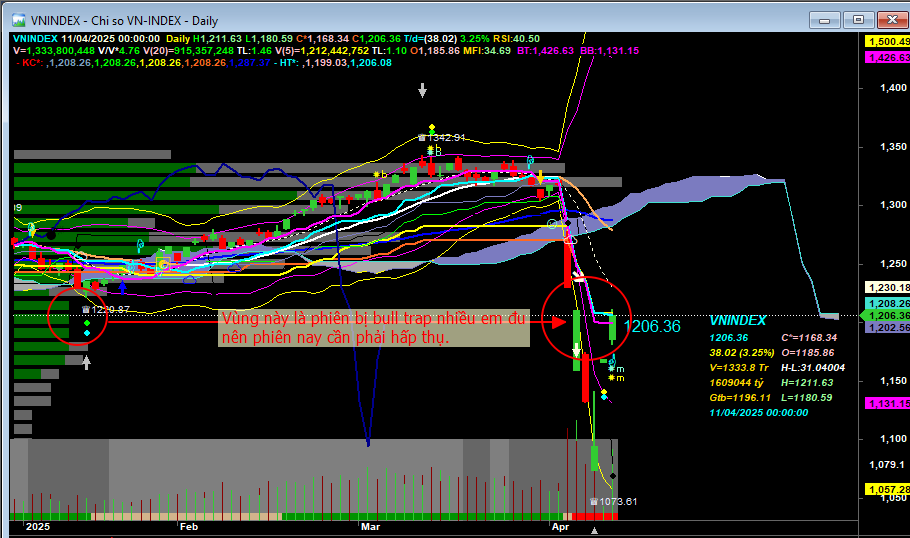Image resolution: width=910 pixels, height=538 pixels.
Task: Click the 1,250 price axis label
Action: (x=893, y=263)
